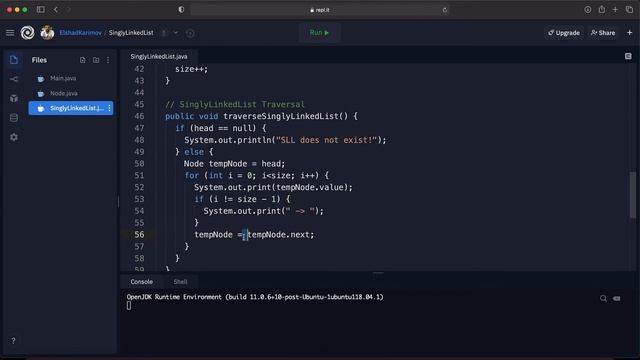Toggle the editor layout icon at top right
This screenshot has width=640, height=360.
(x=628, y=56)
